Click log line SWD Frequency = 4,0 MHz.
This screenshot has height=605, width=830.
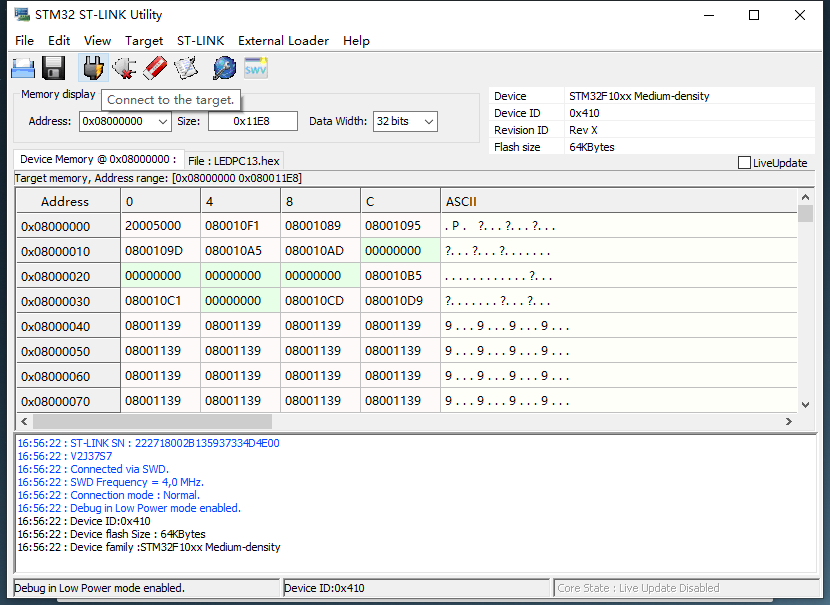111,482
